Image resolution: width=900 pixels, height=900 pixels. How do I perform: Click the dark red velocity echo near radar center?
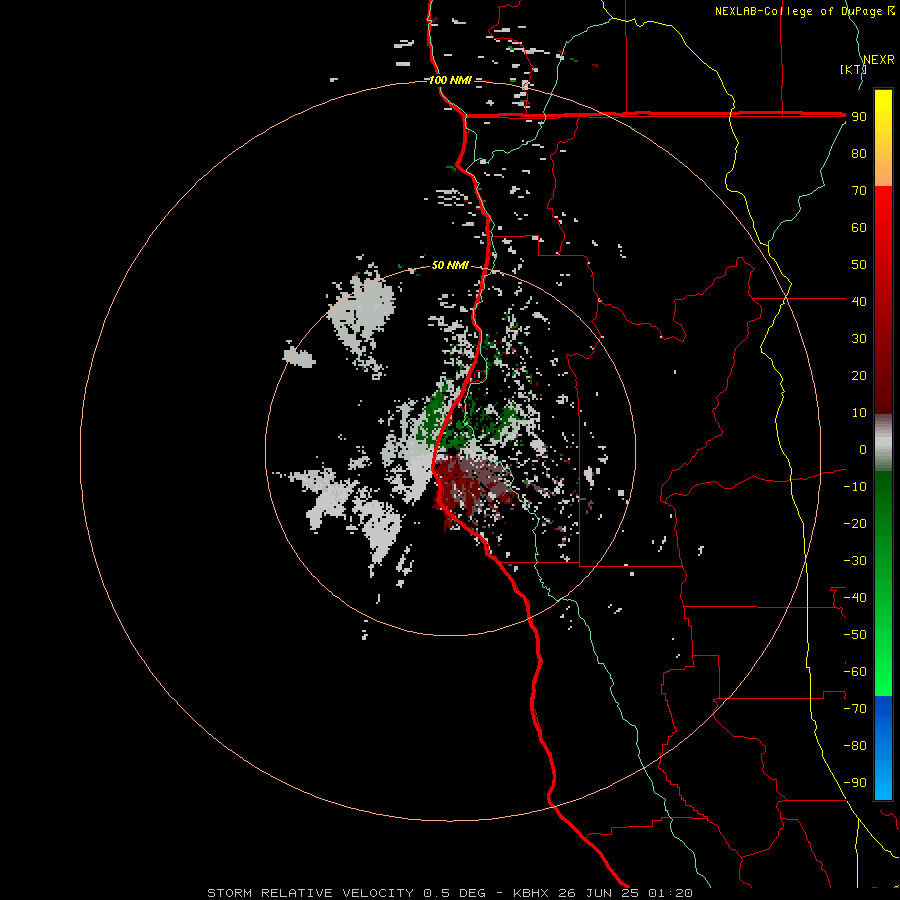[465, 485]
